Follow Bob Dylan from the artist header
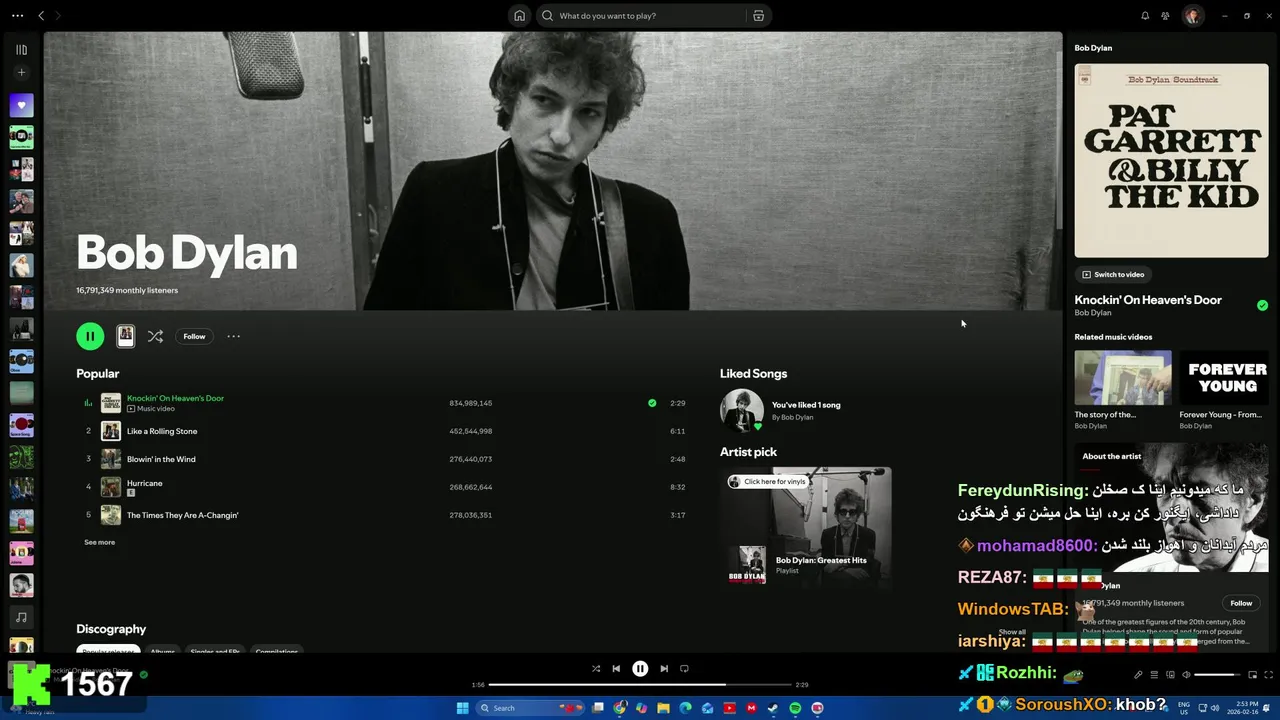This screenshot has height=720, width=1280. coord(194,336)
